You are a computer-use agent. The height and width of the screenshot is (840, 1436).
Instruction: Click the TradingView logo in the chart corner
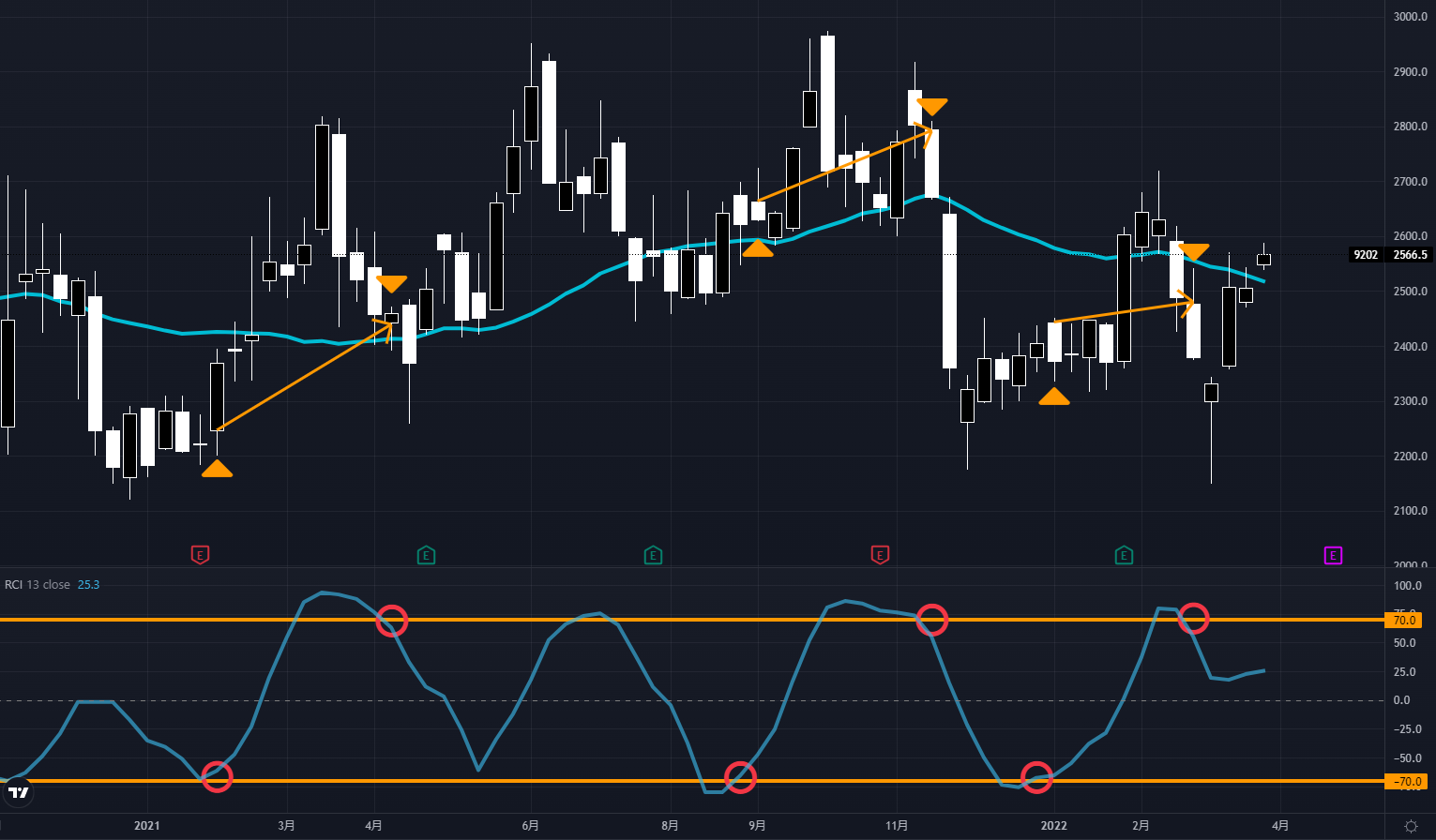coord(18,792)
